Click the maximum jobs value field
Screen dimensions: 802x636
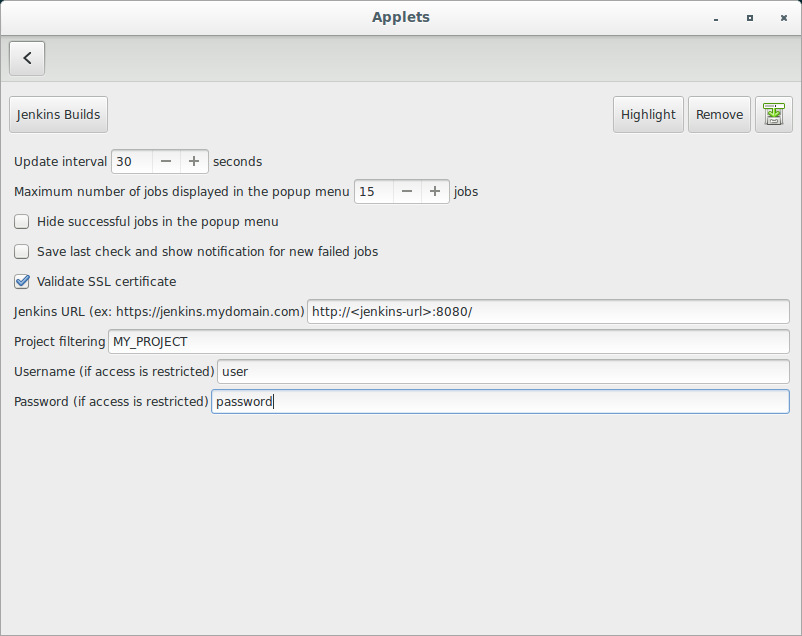point(374,192)
